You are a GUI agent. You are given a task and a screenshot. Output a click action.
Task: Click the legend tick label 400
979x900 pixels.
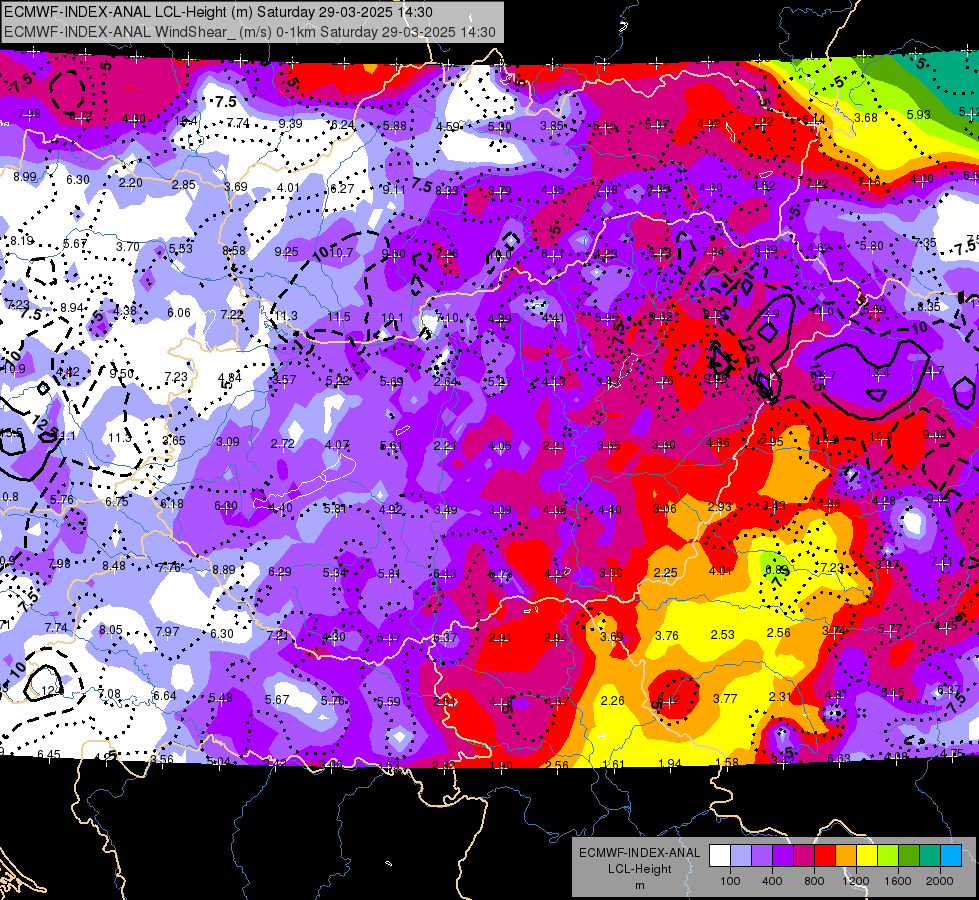pos(772,881)
